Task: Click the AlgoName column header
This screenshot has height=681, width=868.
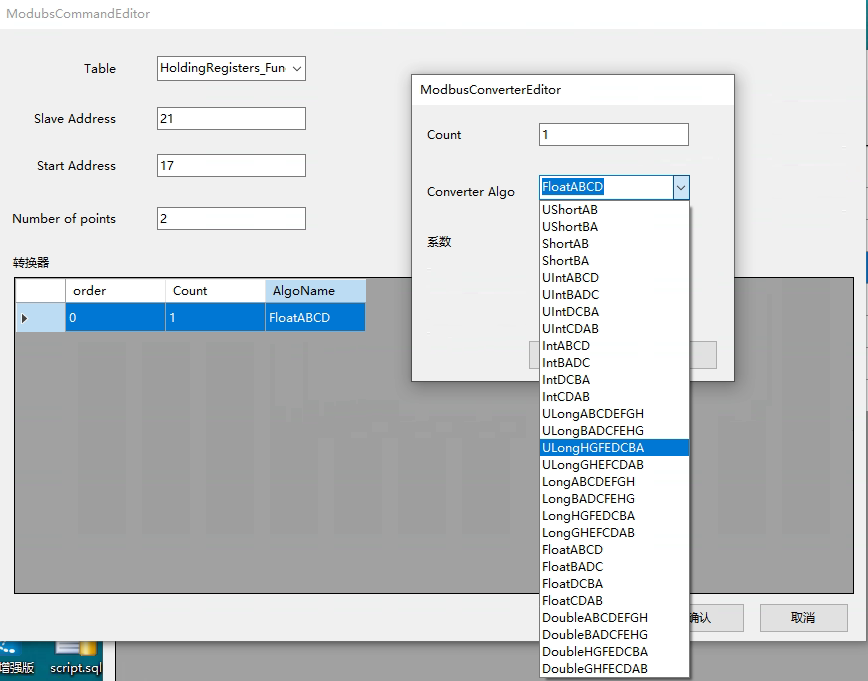Action: click(x=315, y=291)
